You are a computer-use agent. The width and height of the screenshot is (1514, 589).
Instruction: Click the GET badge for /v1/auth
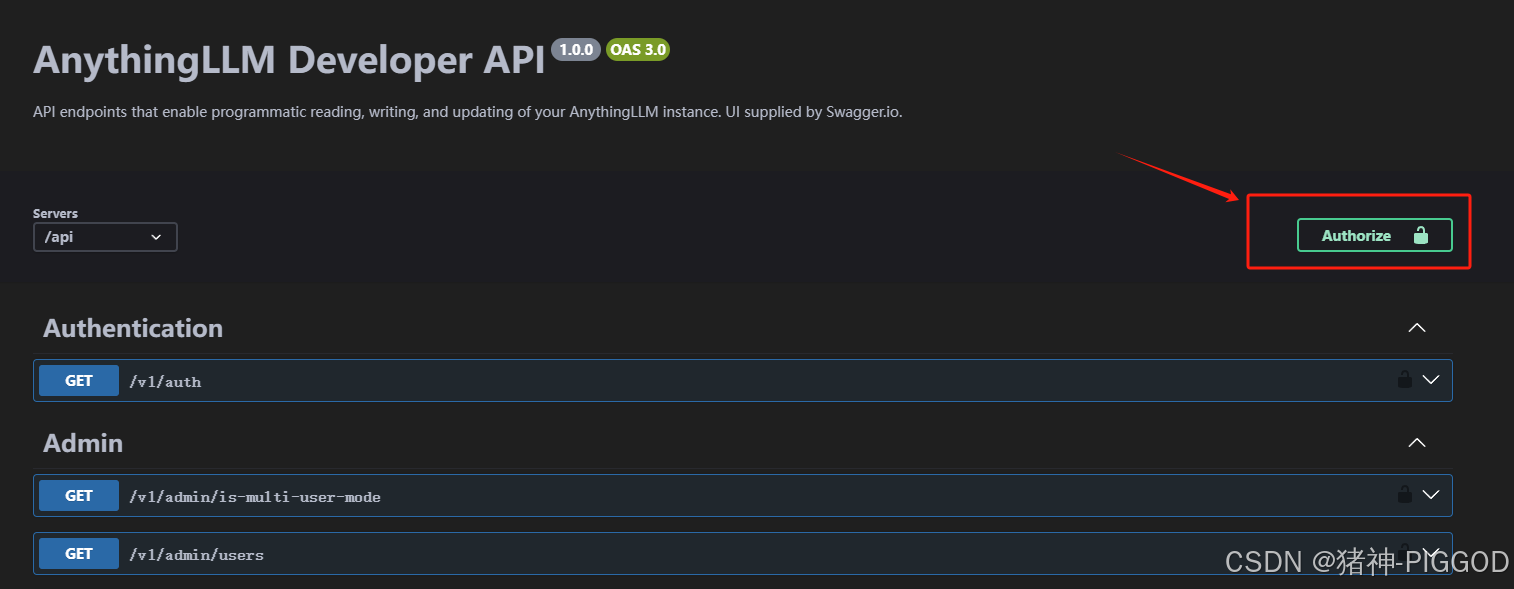[x=79, y=380]
